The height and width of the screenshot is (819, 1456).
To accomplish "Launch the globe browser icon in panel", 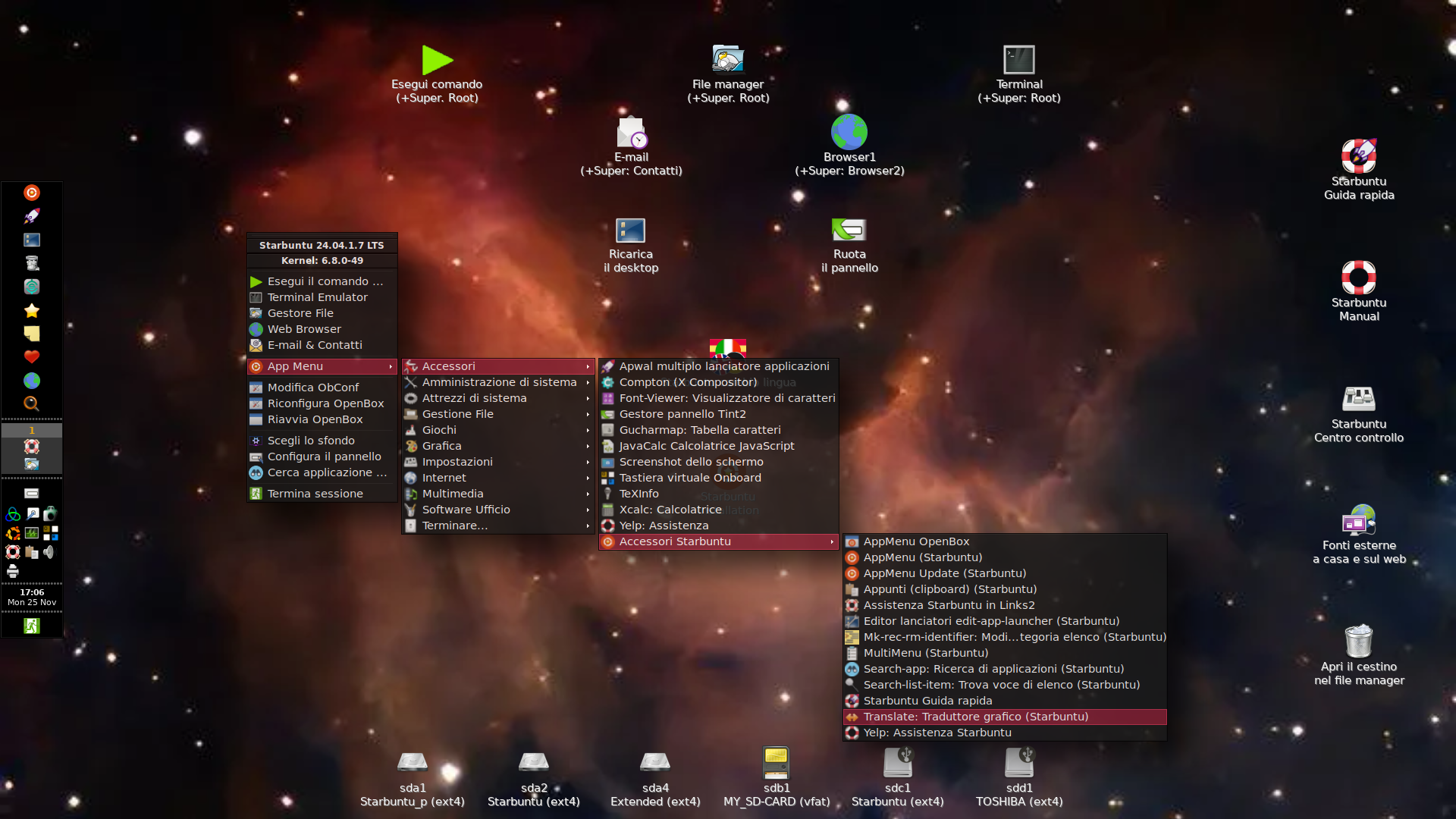I will tap(32, 381).
